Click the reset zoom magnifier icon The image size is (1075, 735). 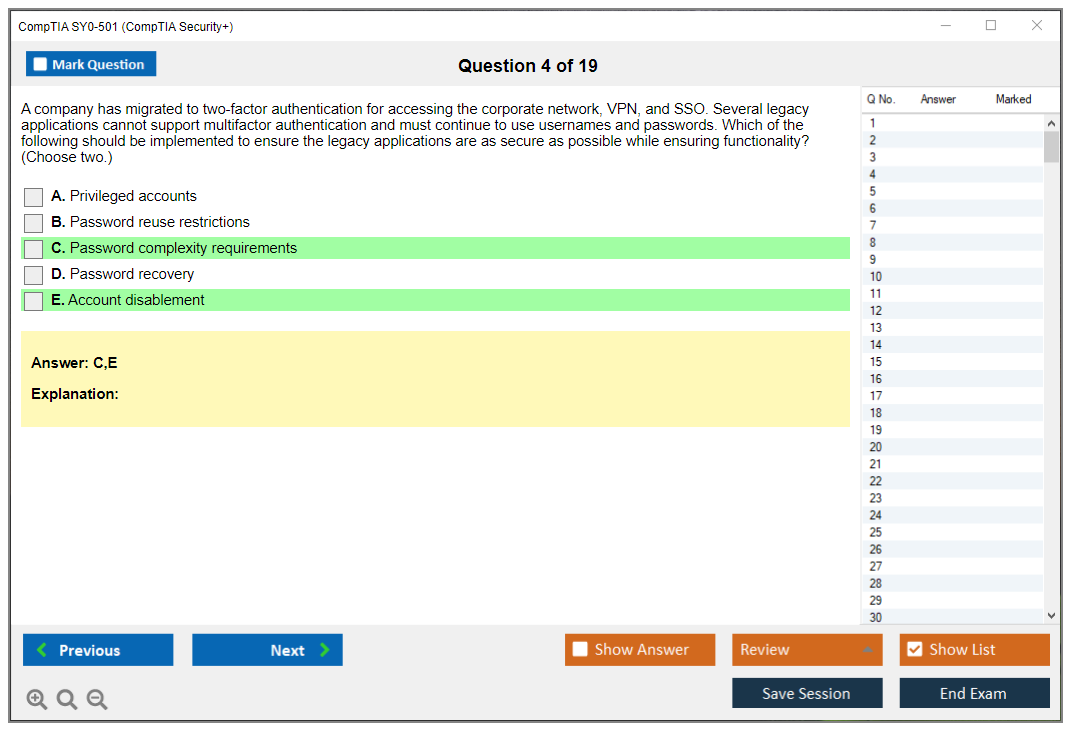(67, 700)
